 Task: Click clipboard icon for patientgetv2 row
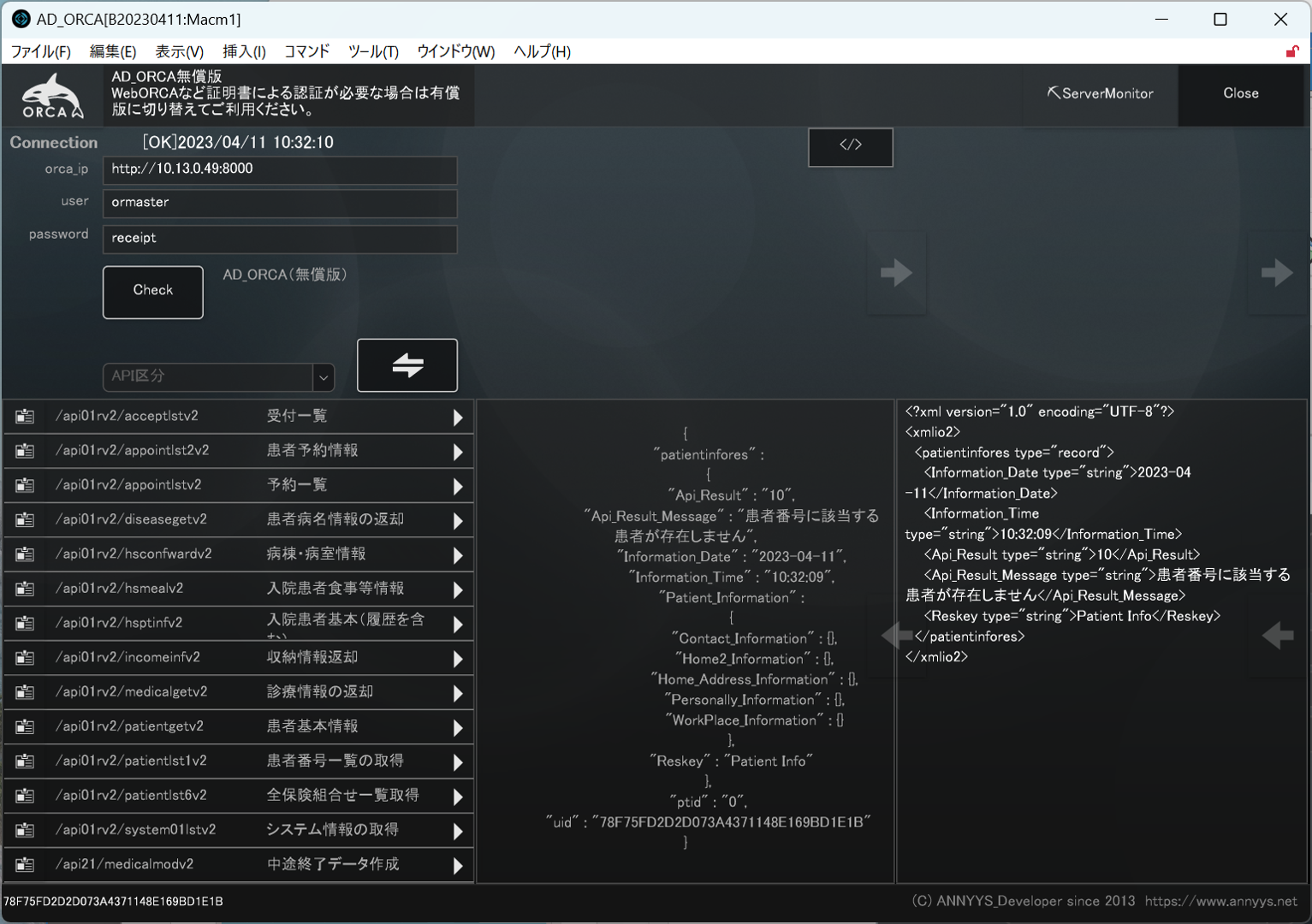(25, 727)
